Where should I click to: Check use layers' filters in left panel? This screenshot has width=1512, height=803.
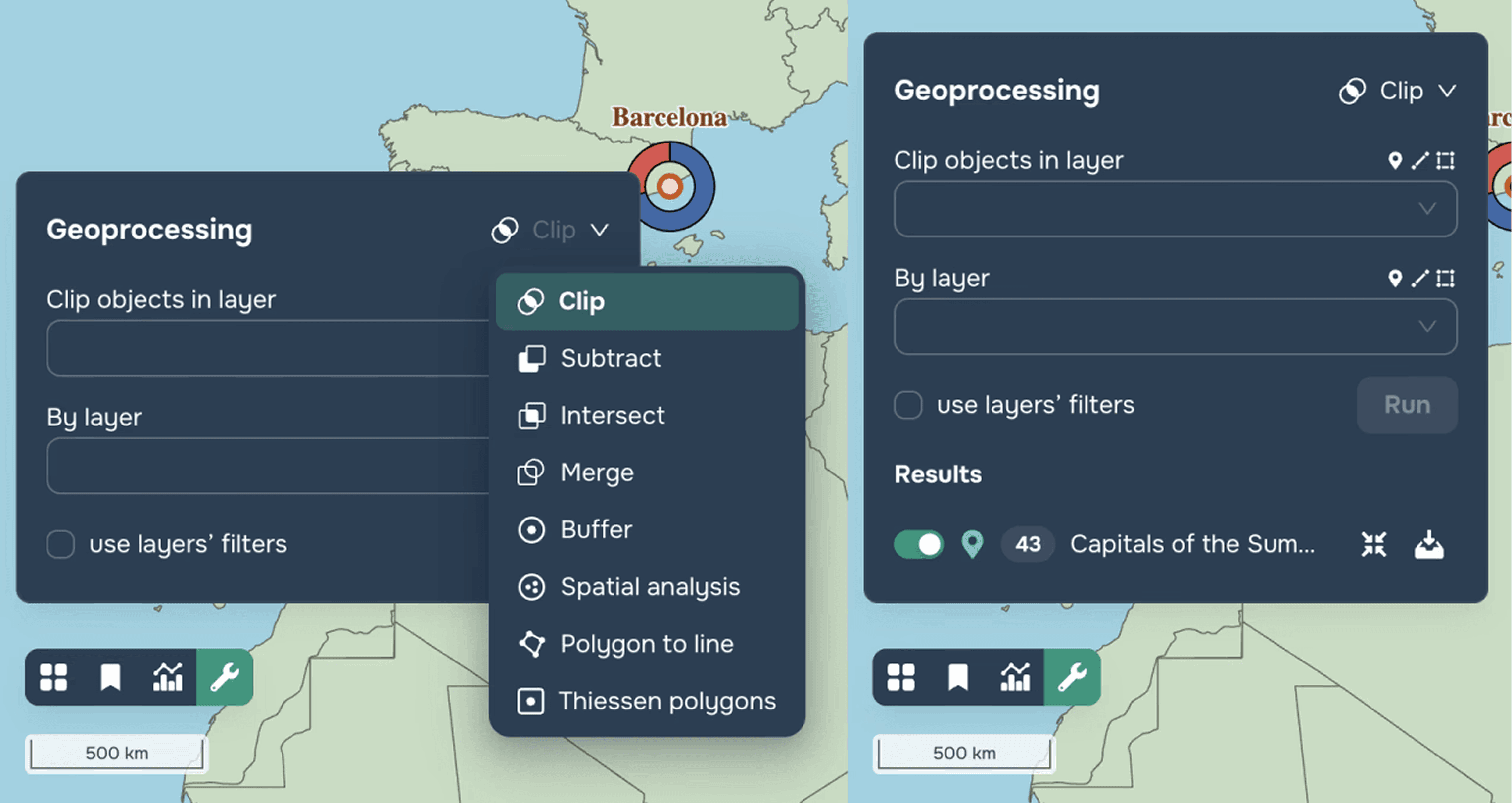point(60,544)
